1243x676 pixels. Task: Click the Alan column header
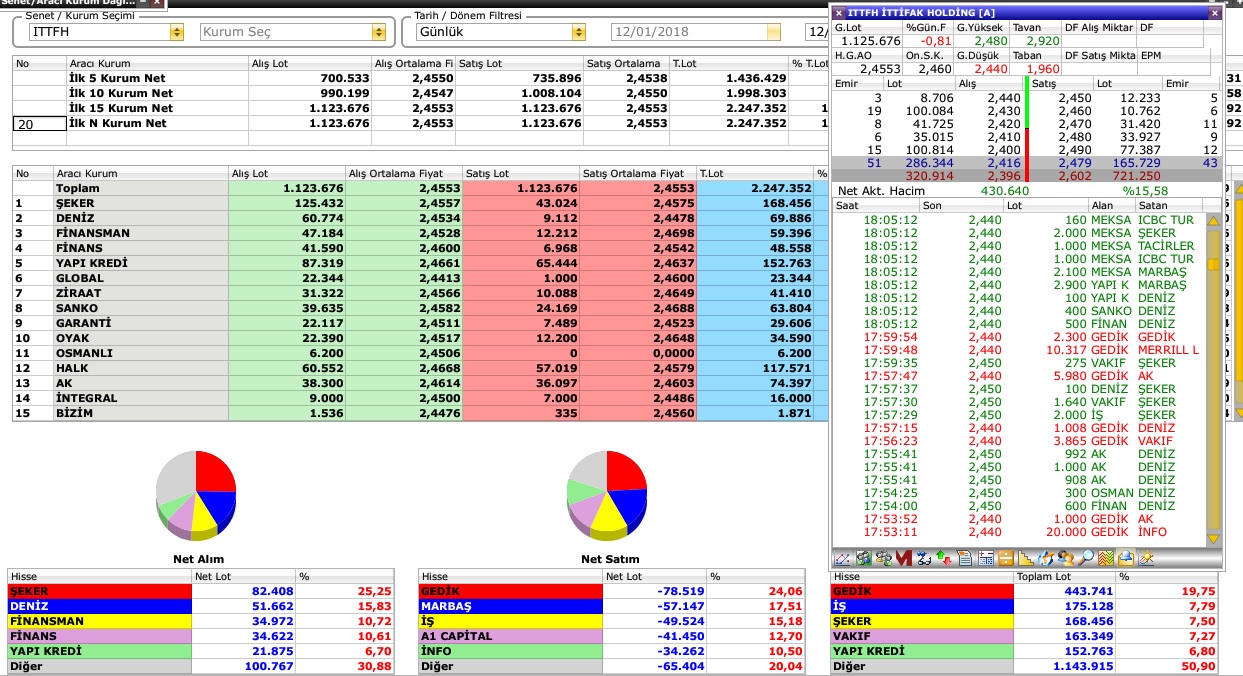tap(1113, 205)
